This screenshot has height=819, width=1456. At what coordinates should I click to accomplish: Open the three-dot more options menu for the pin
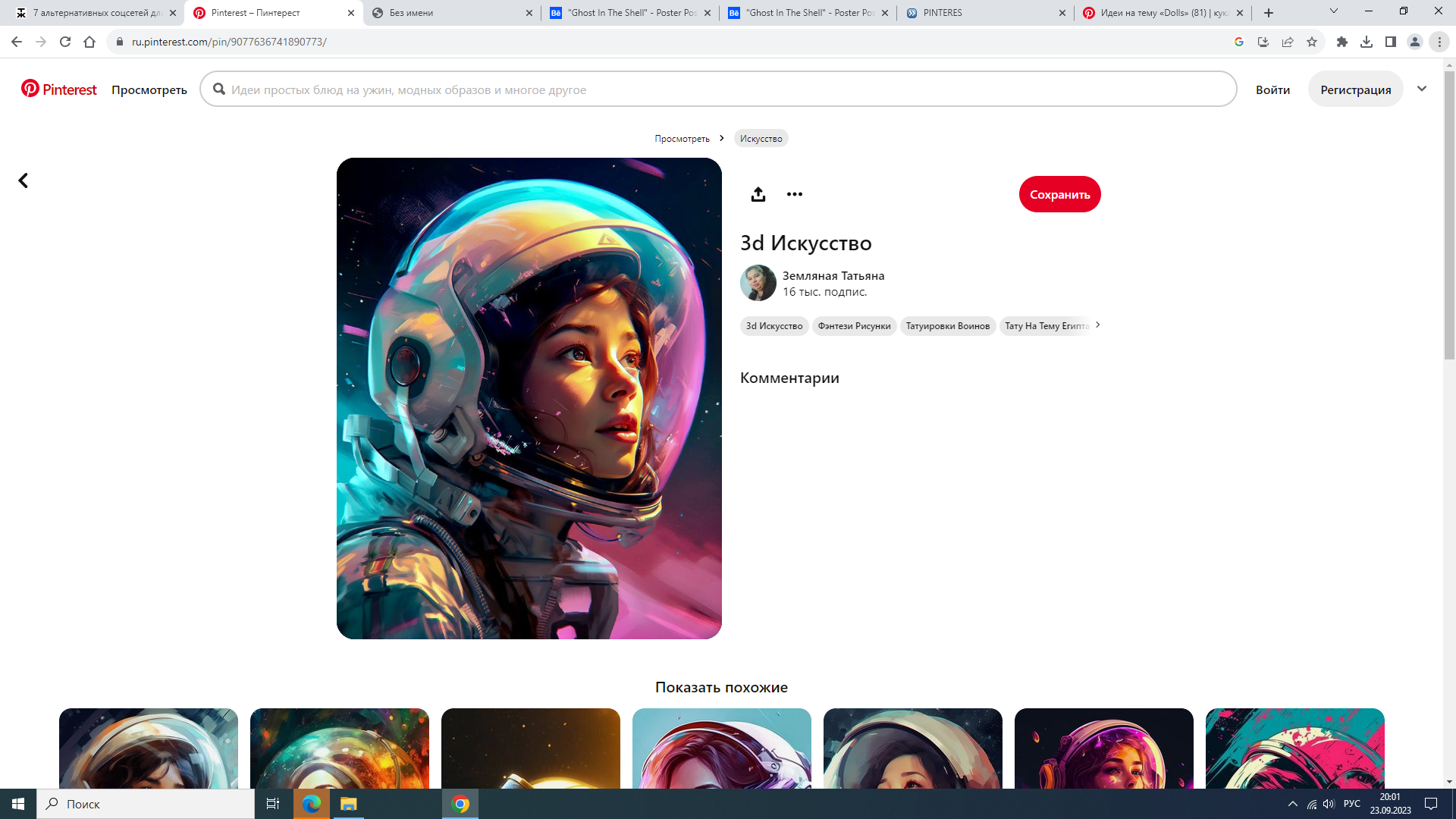click(794, 194)
